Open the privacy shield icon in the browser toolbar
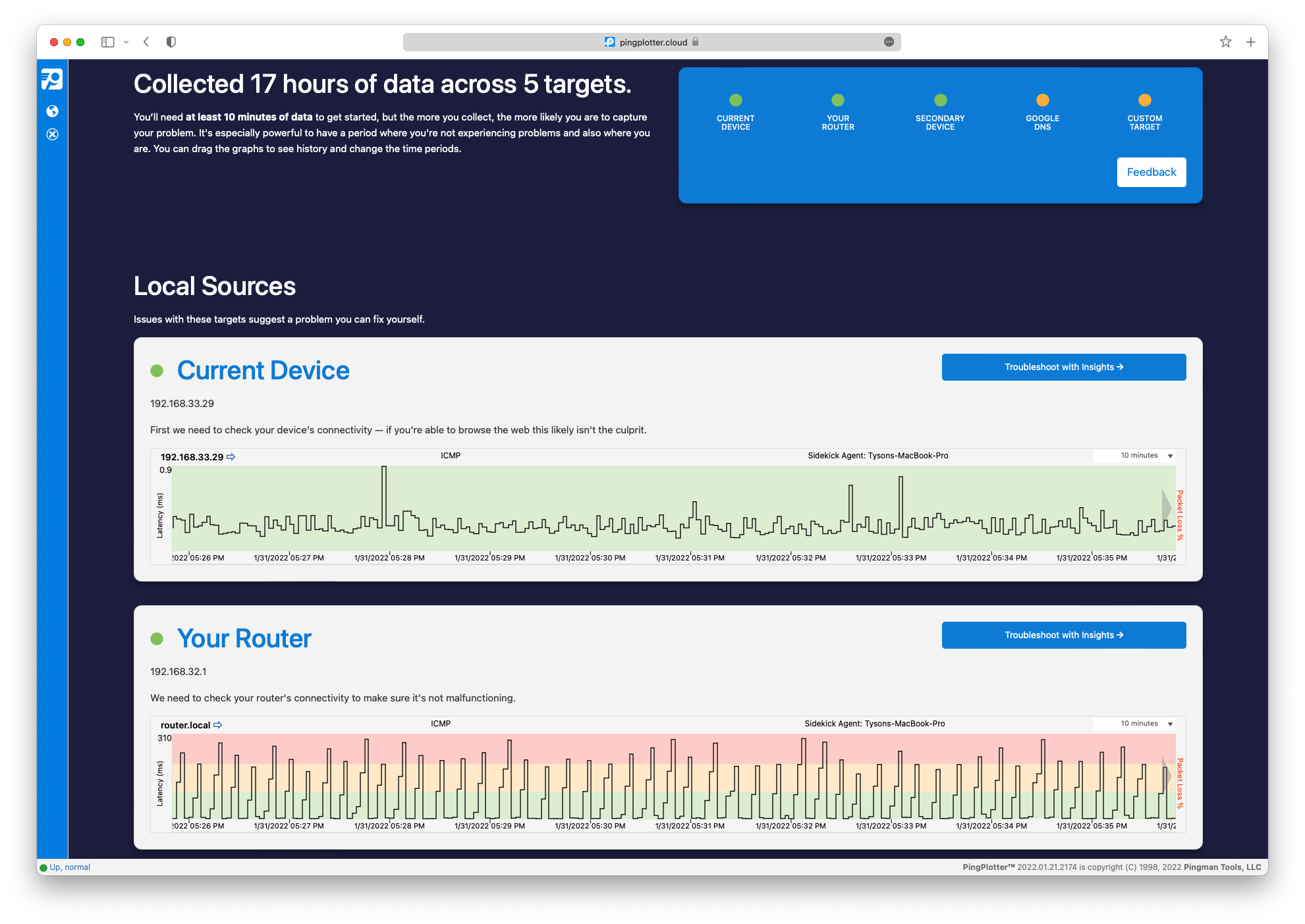The width and height of the screenshot is (1305, 924). click(x=171, y=41)
